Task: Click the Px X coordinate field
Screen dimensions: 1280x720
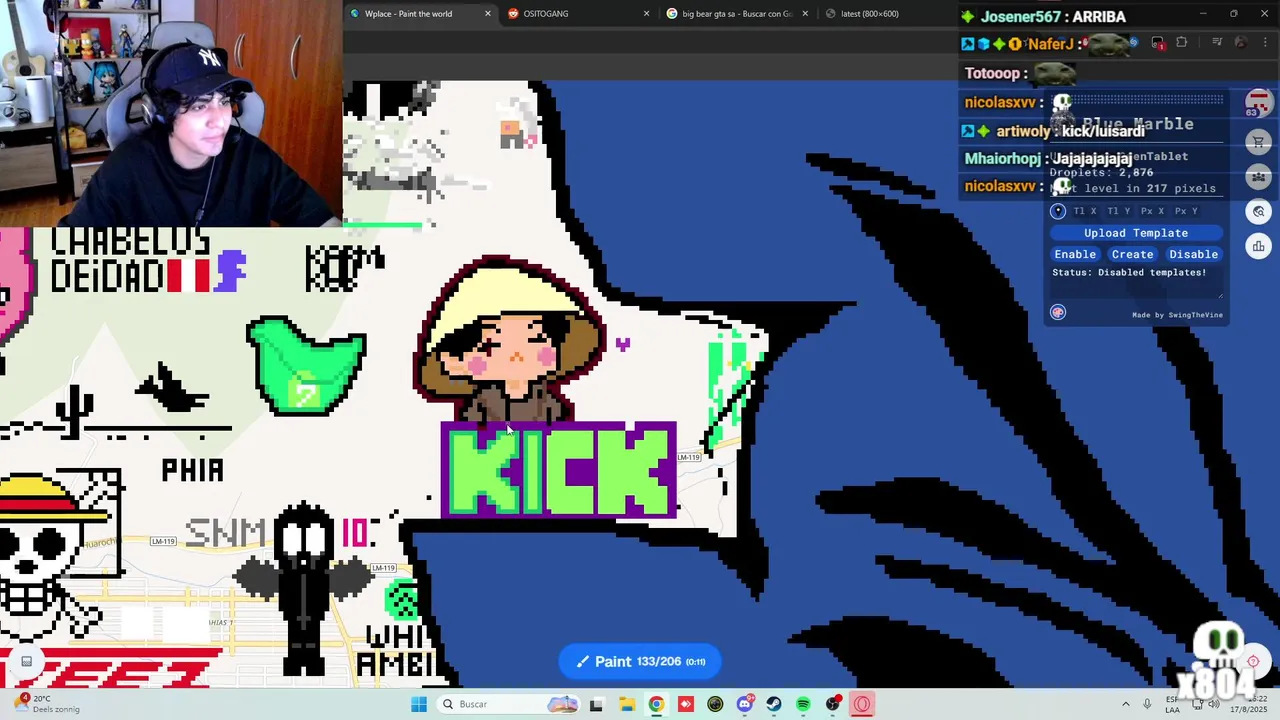Action: [x=1153, y=211]
